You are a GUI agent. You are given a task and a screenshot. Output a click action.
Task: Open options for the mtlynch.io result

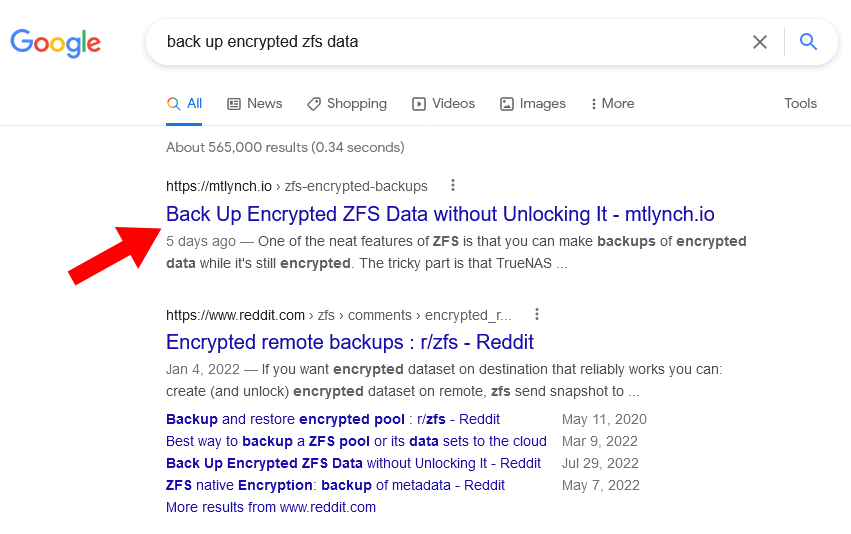453,185
